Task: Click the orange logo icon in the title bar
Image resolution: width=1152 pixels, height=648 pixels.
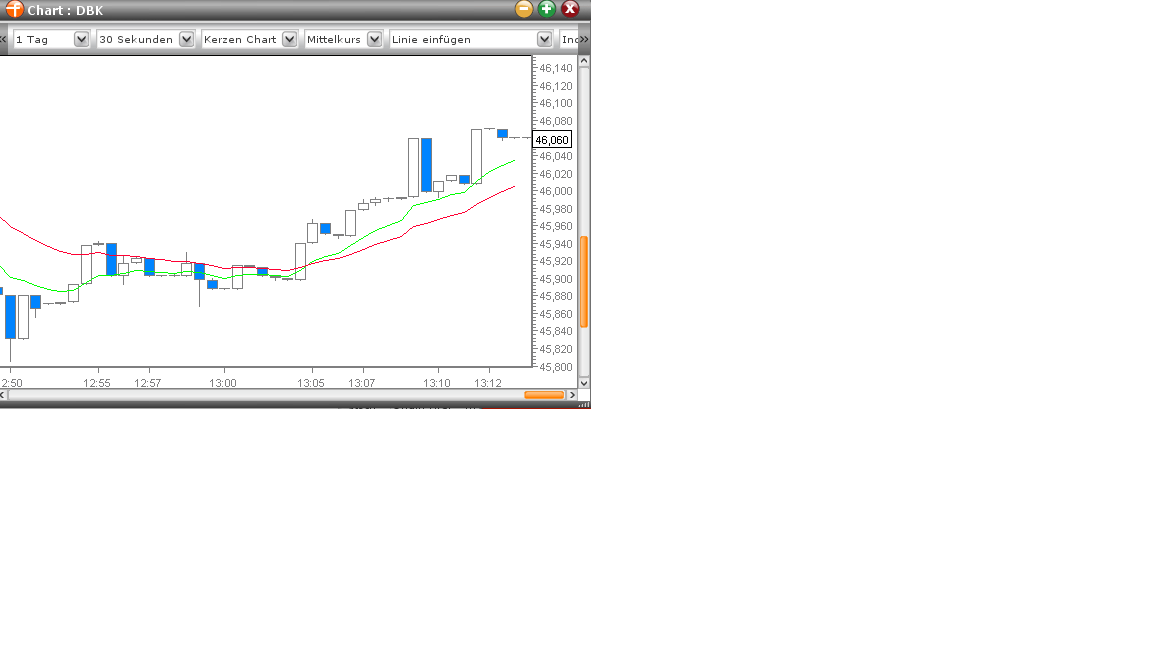Action: (x=14, y=10)
